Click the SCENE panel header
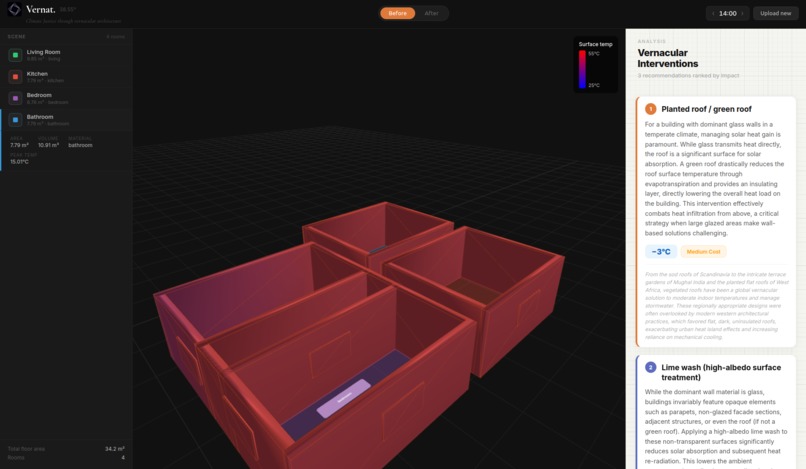Screen dimensions: 806x469 click(16, 37)
